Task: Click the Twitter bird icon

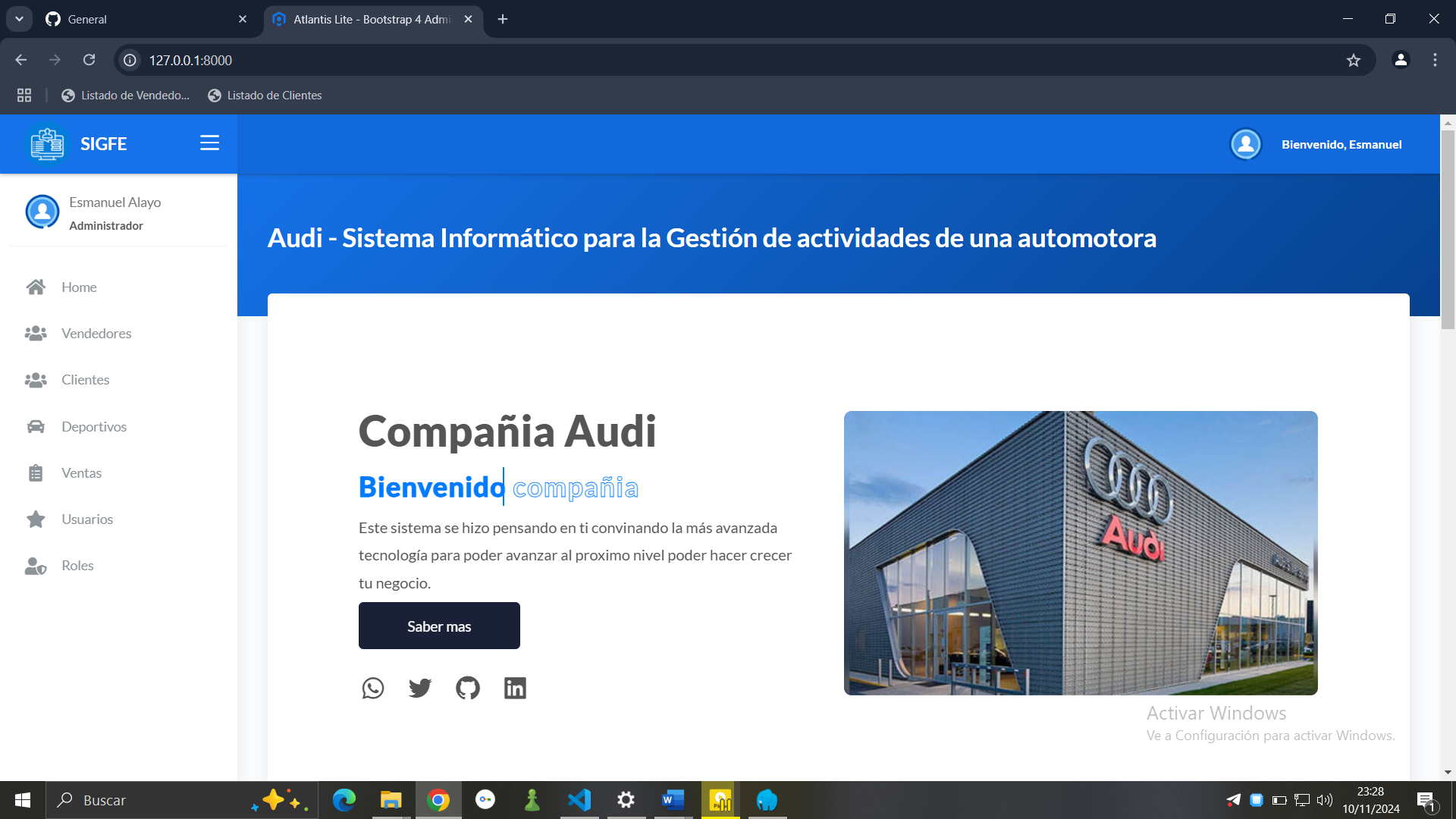Action: coord(420,688)
